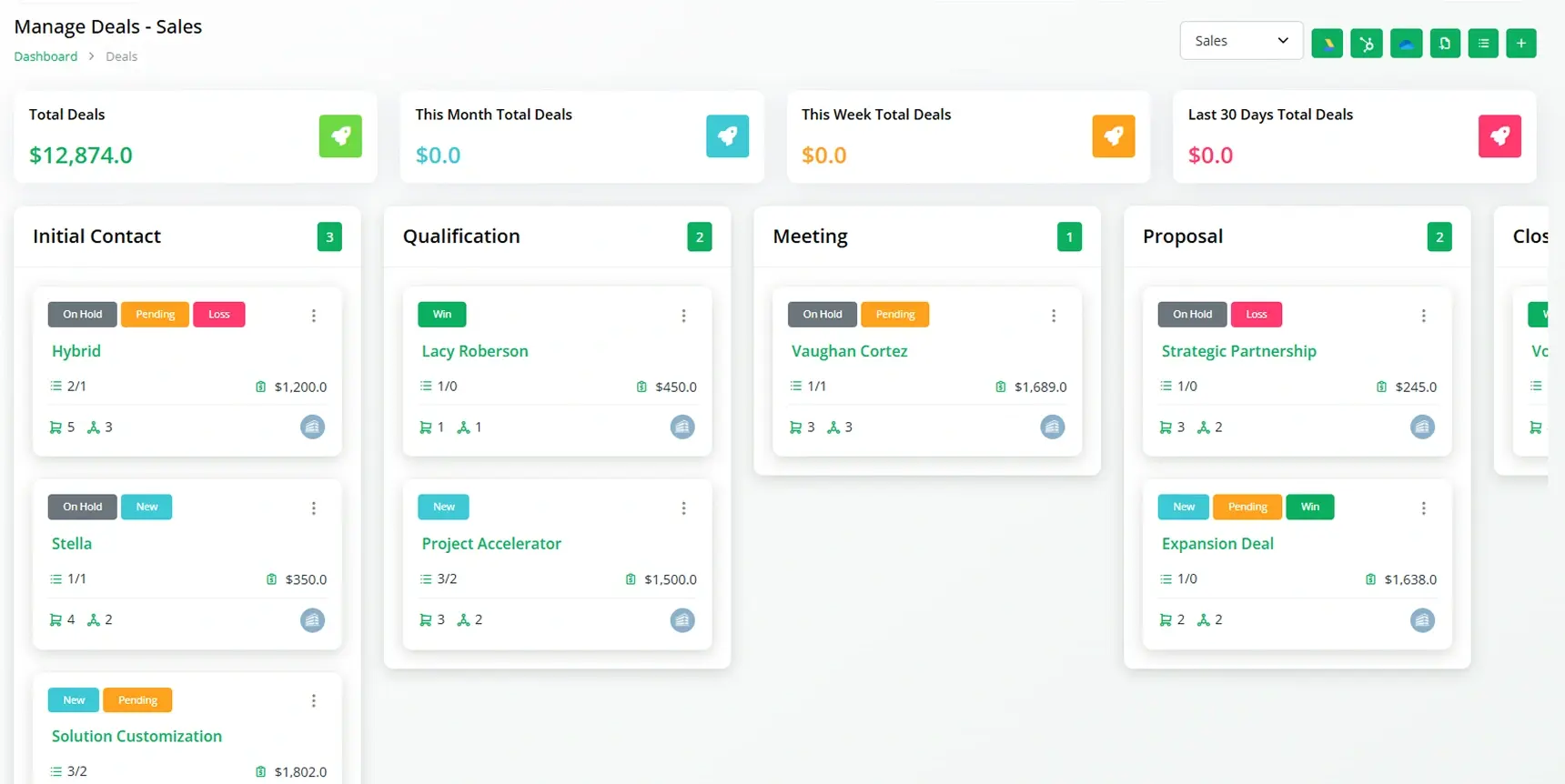The image size is (1565, 784).
Task: Click the import file icon button
Action: [1445, 43]
